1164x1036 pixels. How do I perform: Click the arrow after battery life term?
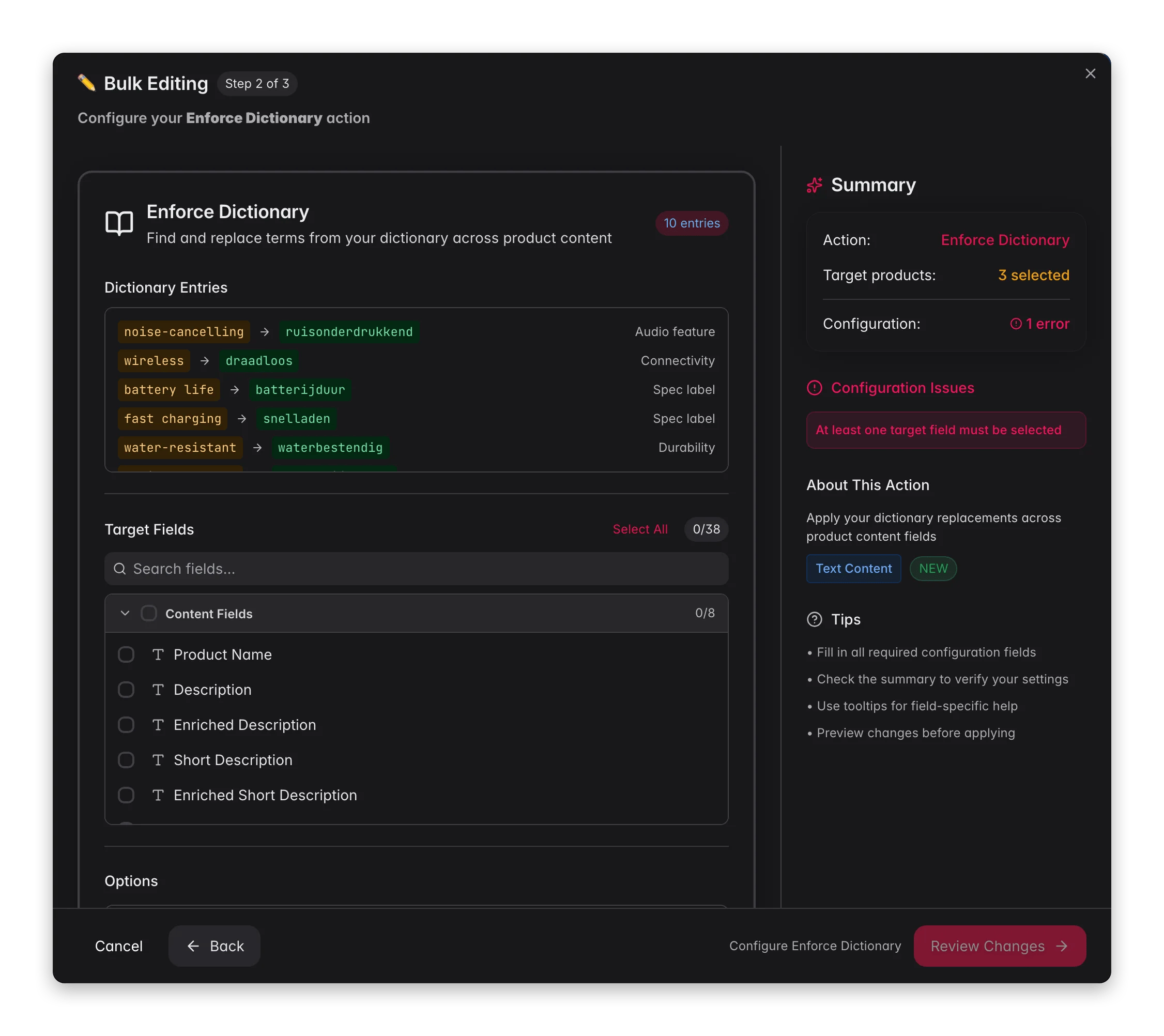click(x=234, y=390)
